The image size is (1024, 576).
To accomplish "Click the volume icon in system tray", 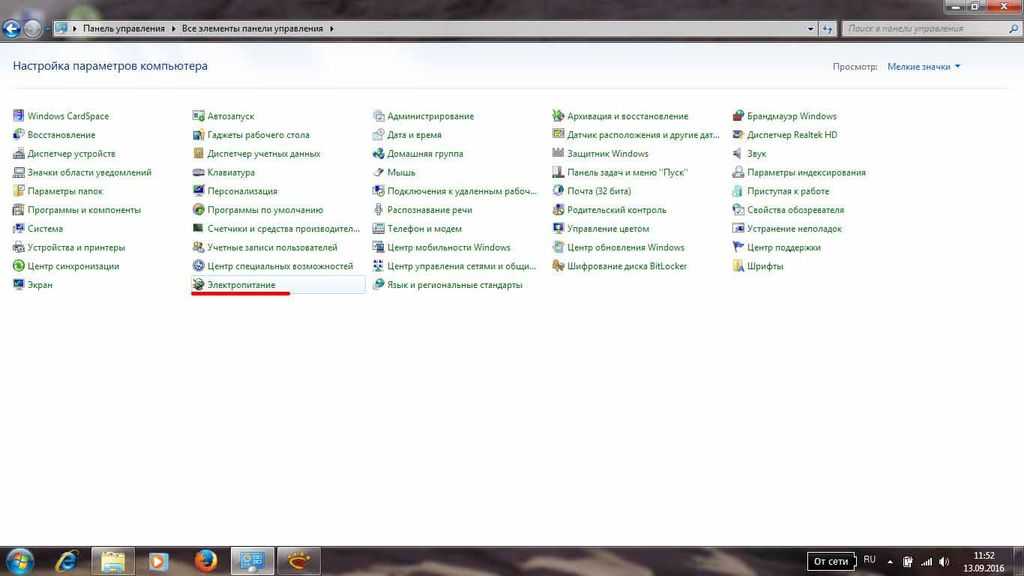I will coord(943,561).
